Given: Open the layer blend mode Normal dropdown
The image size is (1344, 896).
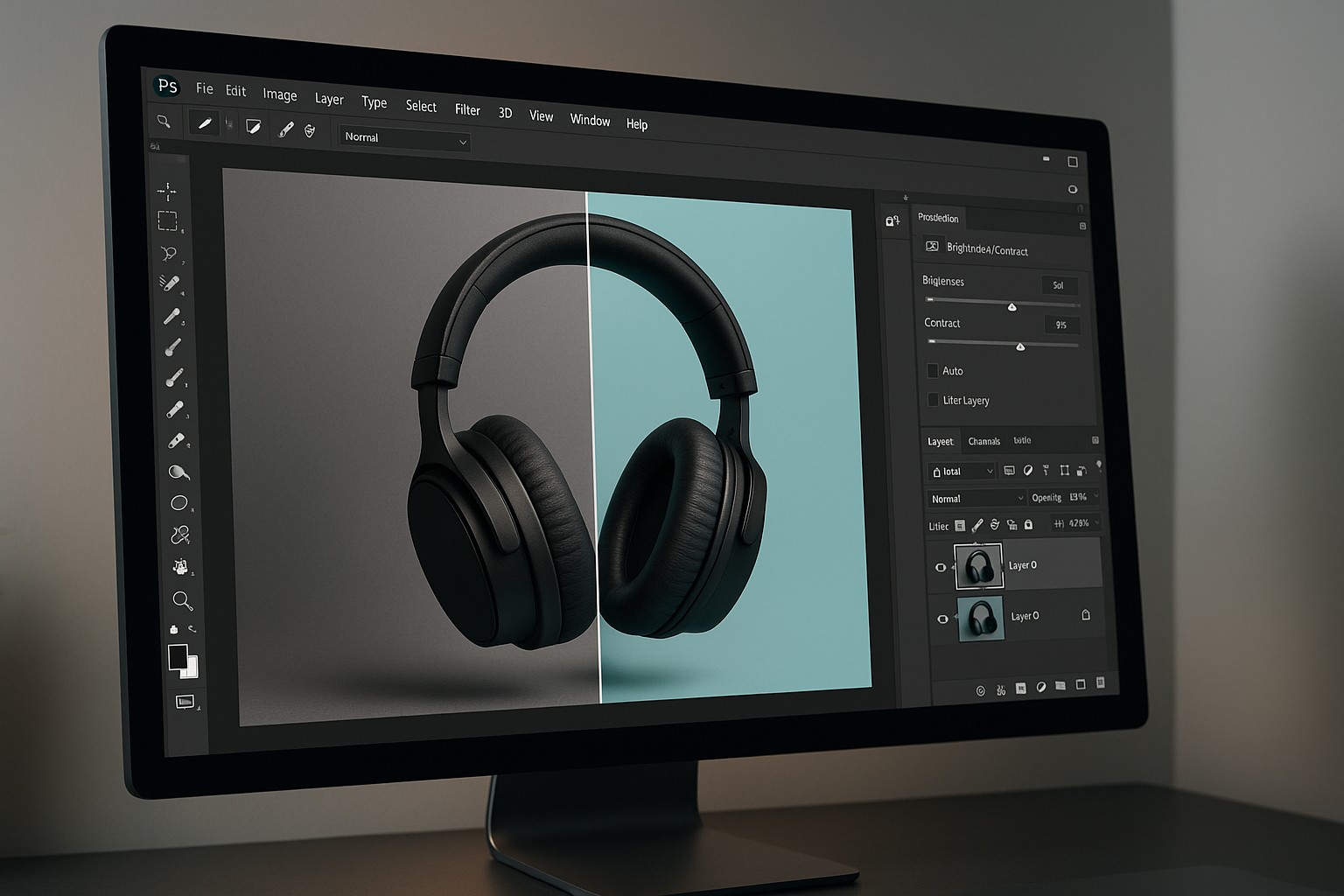Looking at the screenshot, I should (x=976, y=498).
